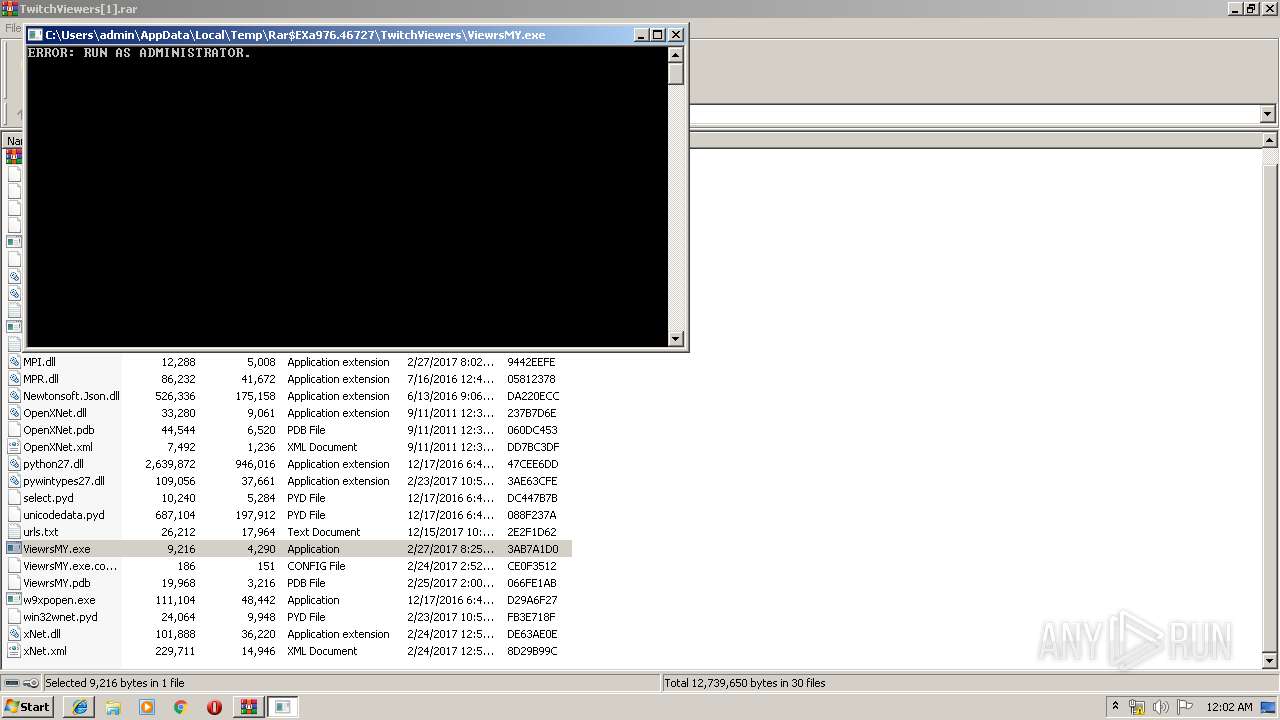1280x720 pixels.
Task: Minimize the ViewrsMY.exe console window
Action: point(641,34)
